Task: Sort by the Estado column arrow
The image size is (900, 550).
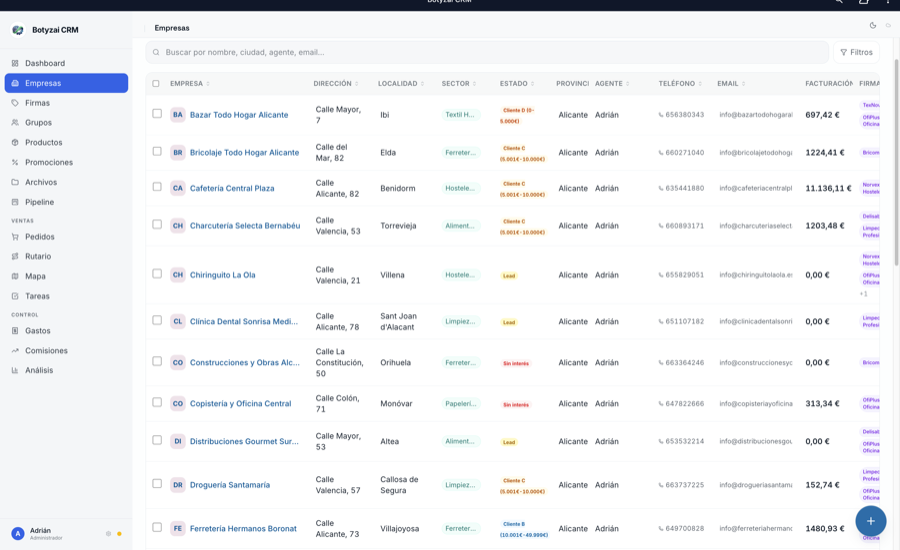Action: pos(532,84)
